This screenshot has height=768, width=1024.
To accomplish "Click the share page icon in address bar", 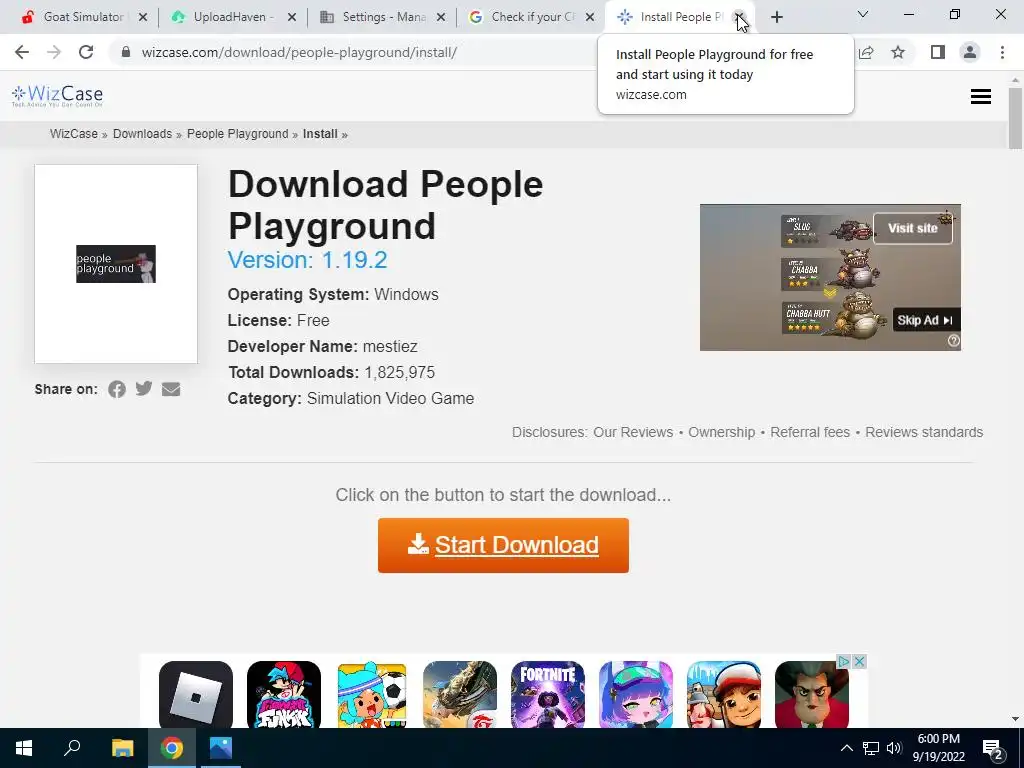I will 866,52.
